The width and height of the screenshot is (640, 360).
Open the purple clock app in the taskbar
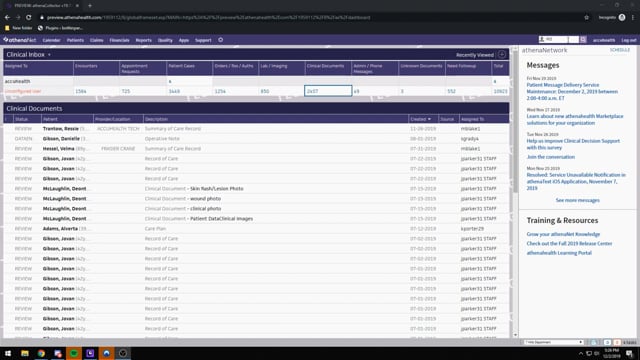coord(90,353)
